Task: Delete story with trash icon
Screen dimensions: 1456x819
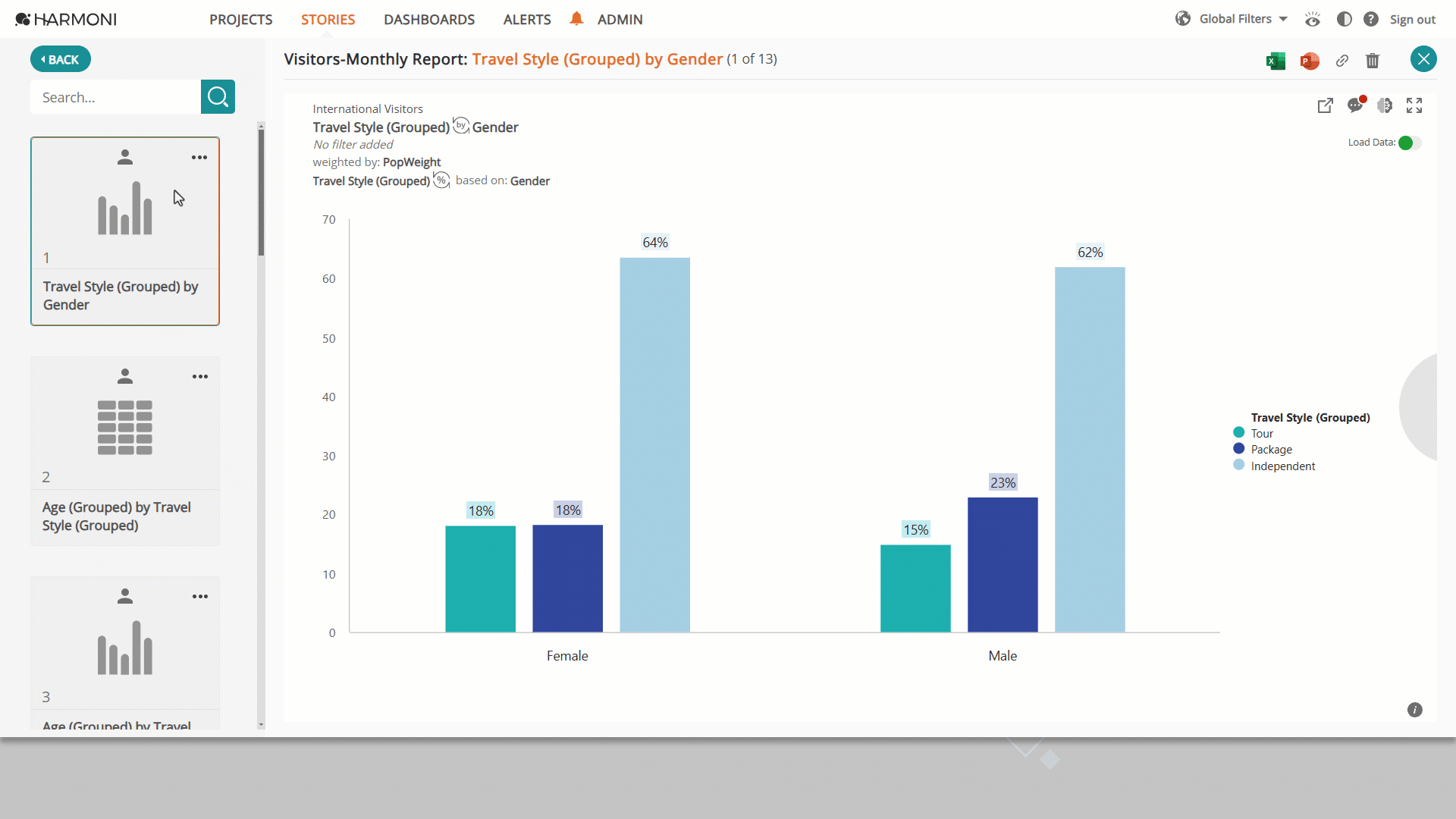Action: [1373, 61]
